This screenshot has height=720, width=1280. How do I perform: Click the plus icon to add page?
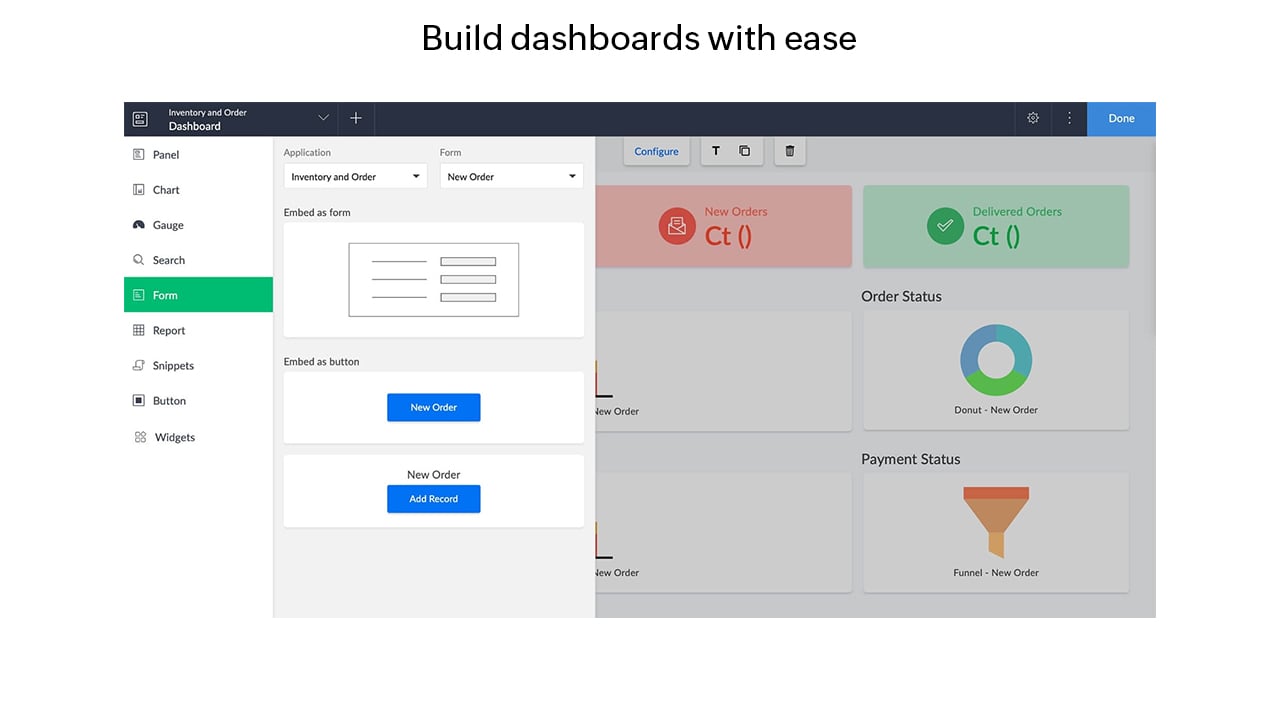click(356, 118)
